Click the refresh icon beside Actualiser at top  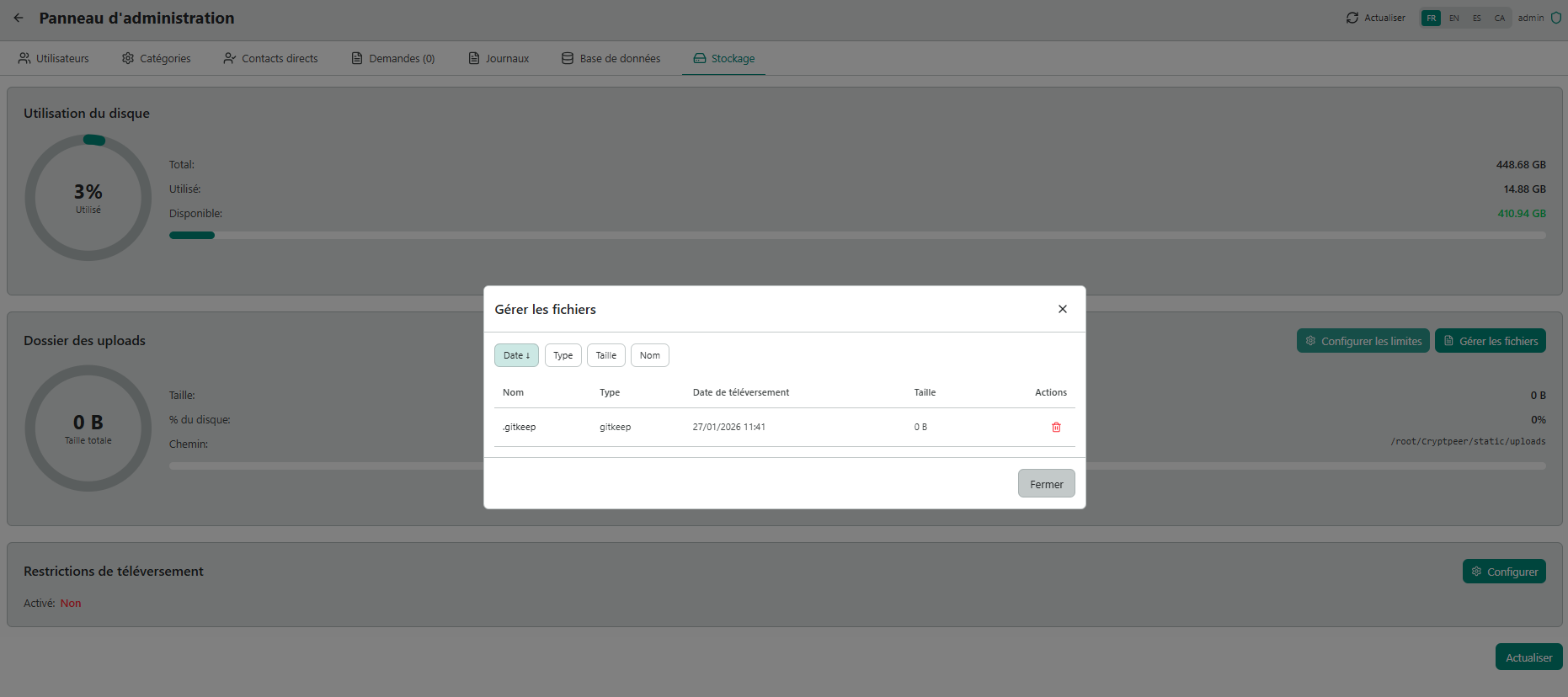point(1352,18)
